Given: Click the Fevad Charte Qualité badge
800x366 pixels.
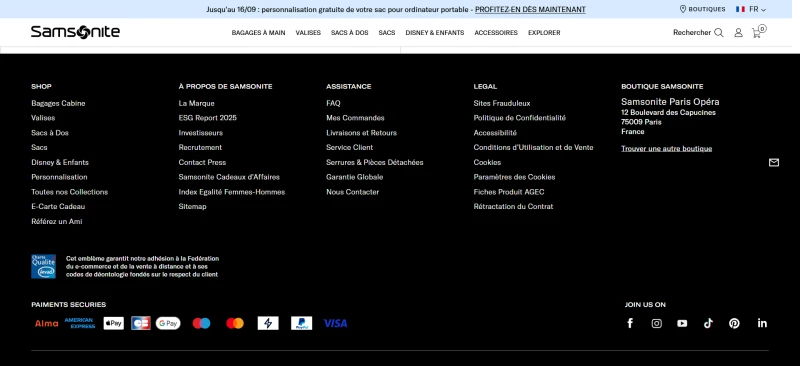Looking at the screenshot, I should pos(43,266).
